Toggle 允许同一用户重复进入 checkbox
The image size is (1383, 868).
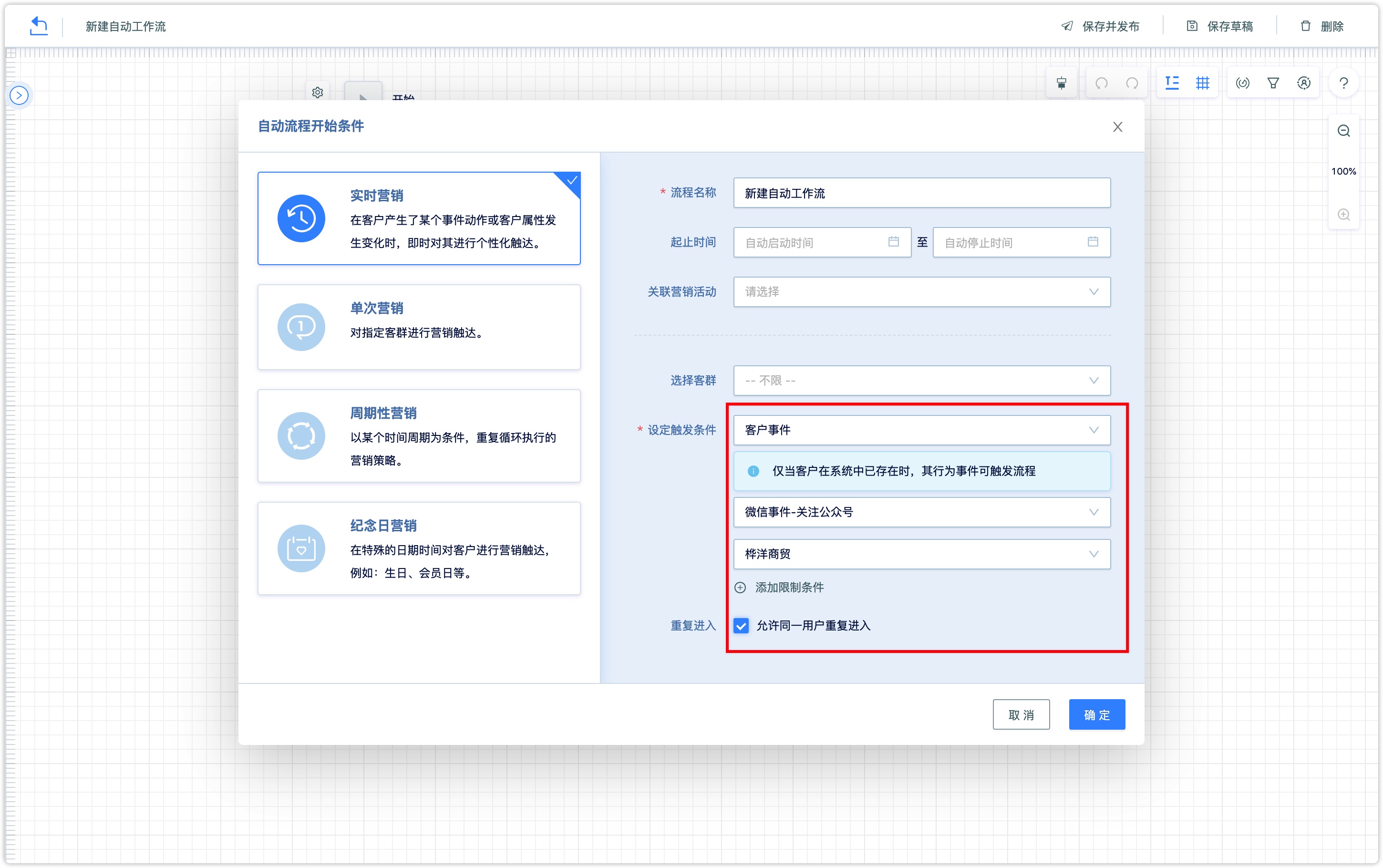tap(742, 626)
